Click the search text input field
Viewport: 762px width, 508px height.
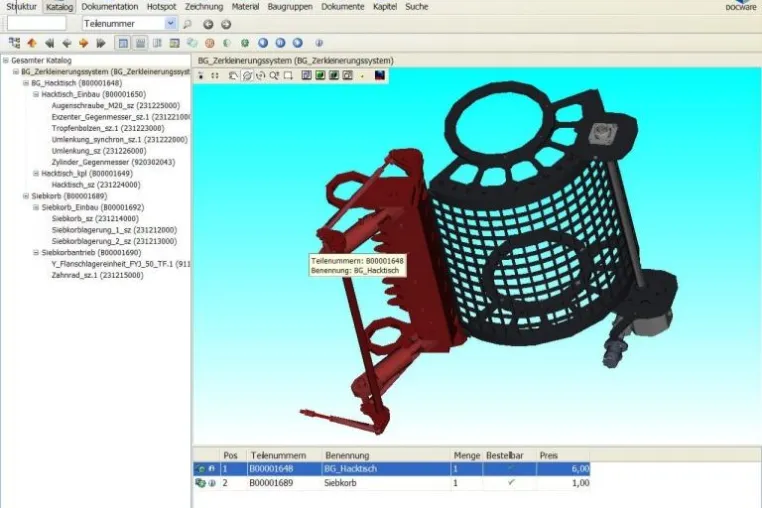(x=36, y=23)
